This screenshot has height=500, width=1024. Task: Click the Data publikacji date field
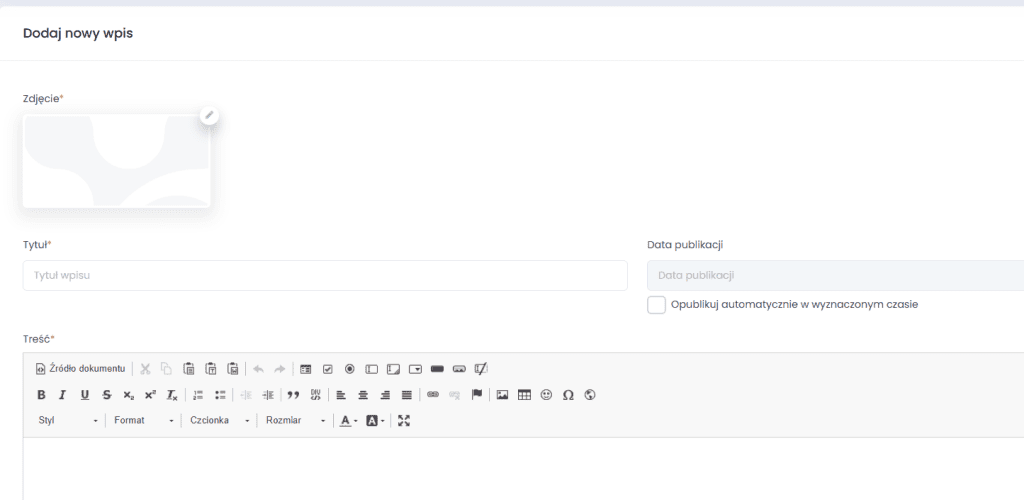835,275
